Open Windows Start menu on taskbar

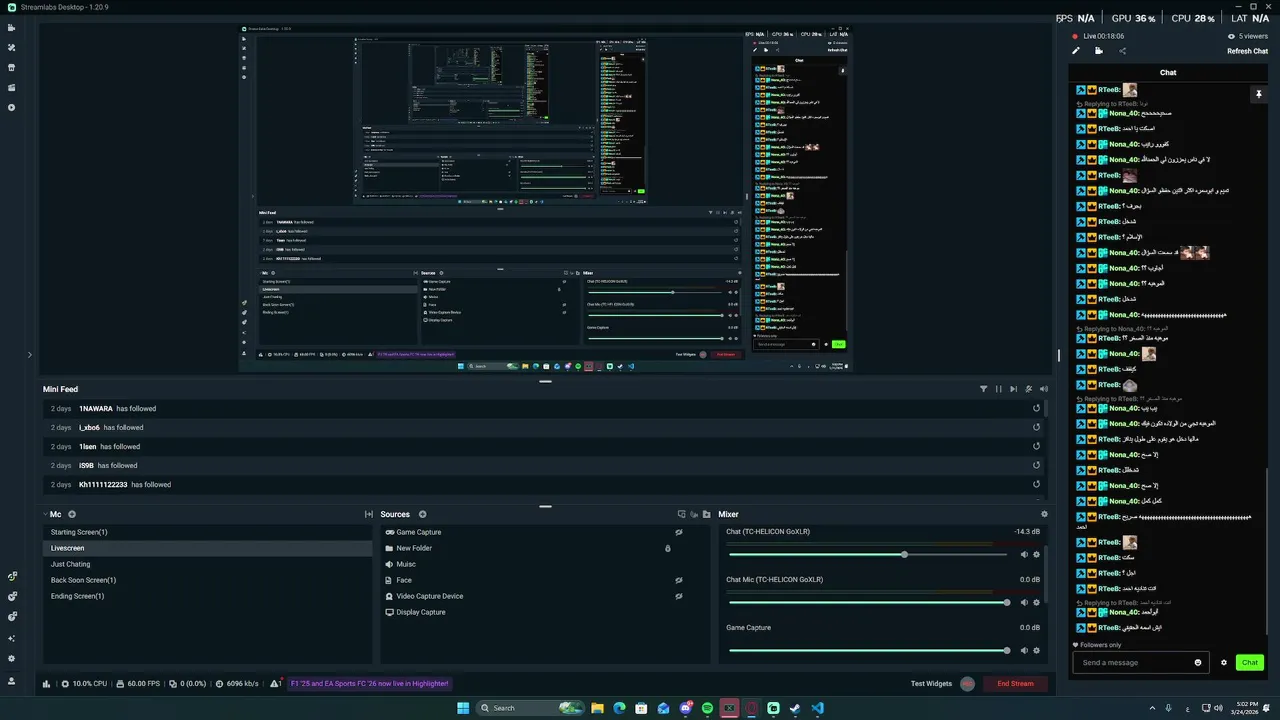pyautogui.click(x=463, y=708)
